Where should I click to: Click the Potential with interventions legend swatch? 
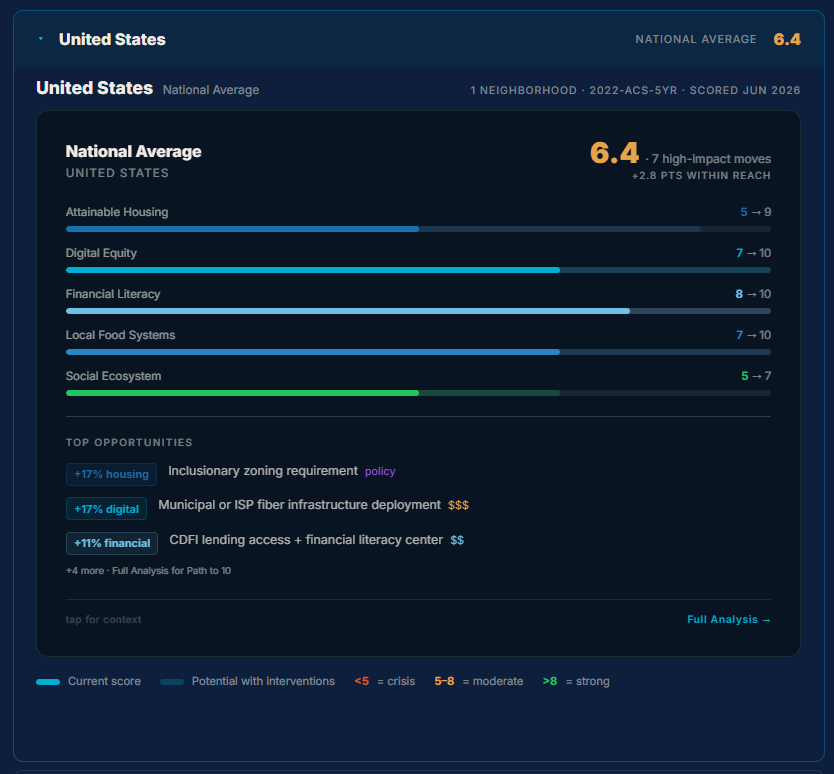[172, 682]
